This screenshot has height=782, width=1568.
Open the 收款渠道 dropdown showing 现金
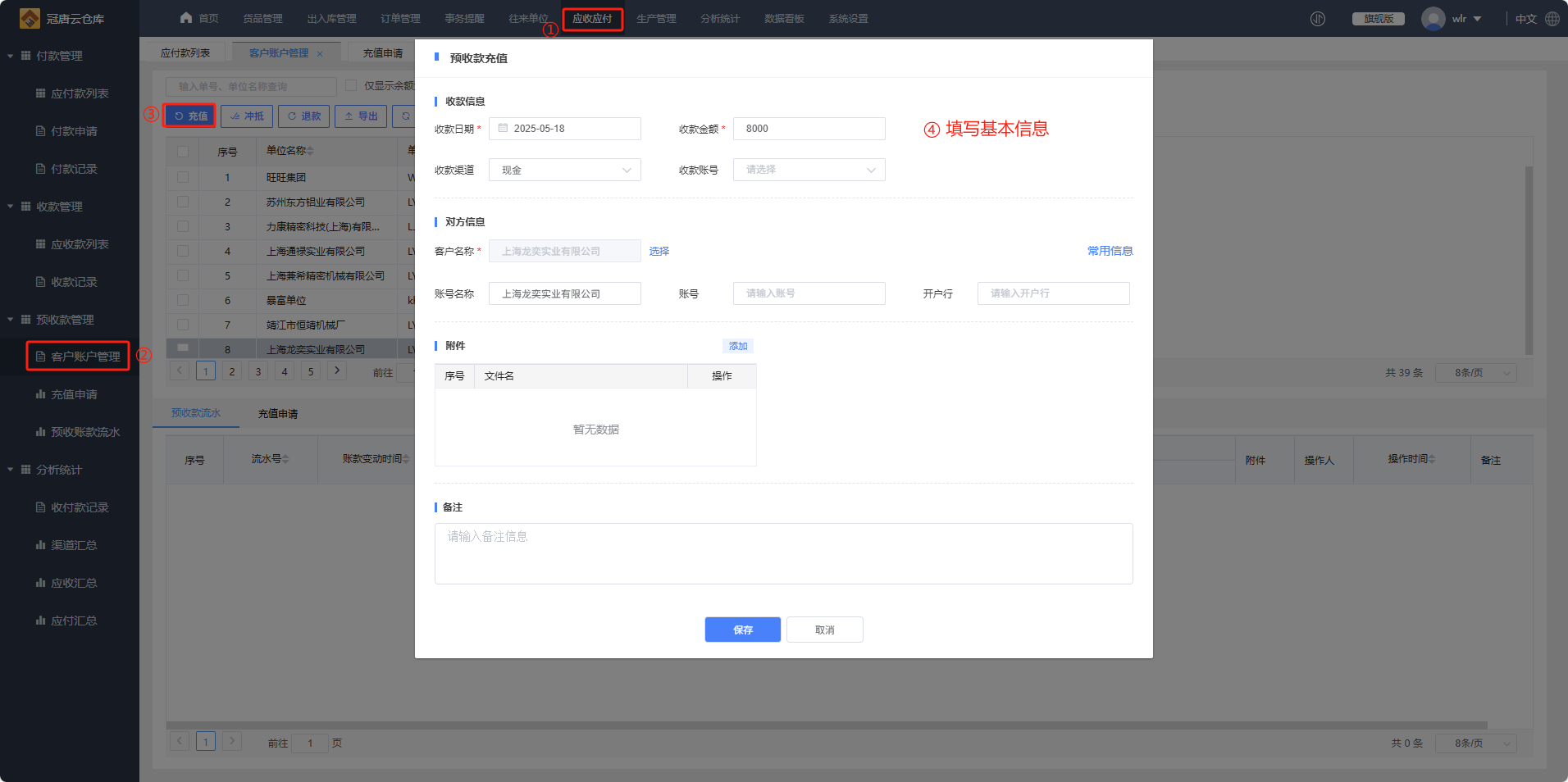coord(565,170)
